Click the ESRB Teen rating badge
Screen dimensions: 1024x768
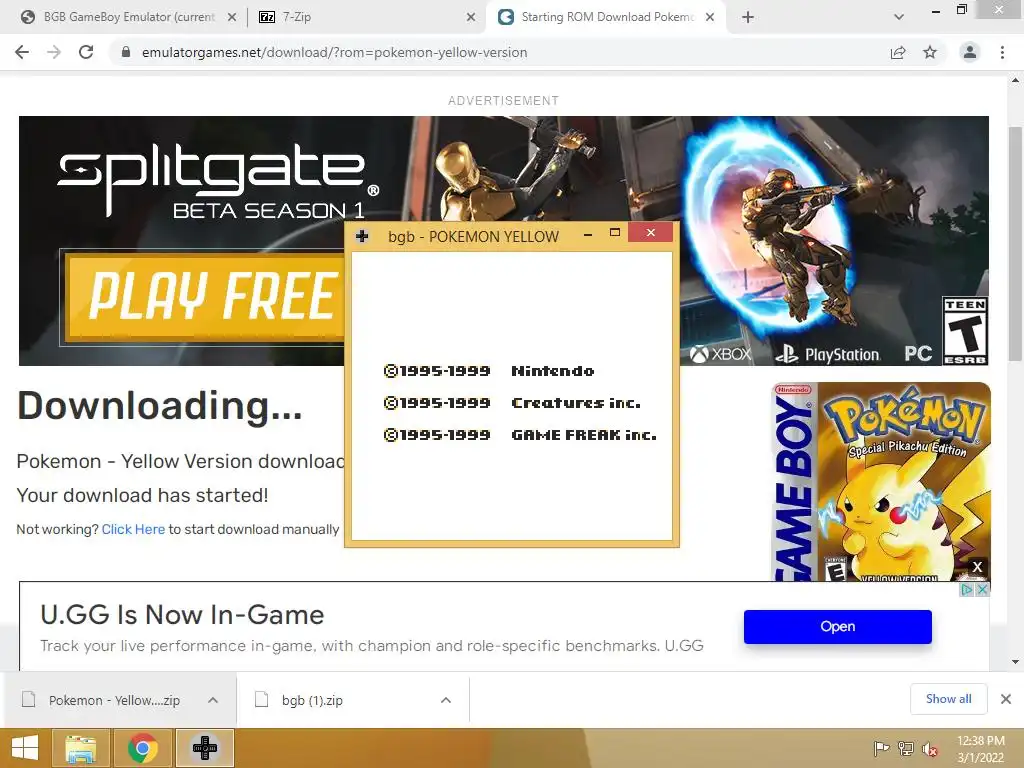tap(965, 330)
